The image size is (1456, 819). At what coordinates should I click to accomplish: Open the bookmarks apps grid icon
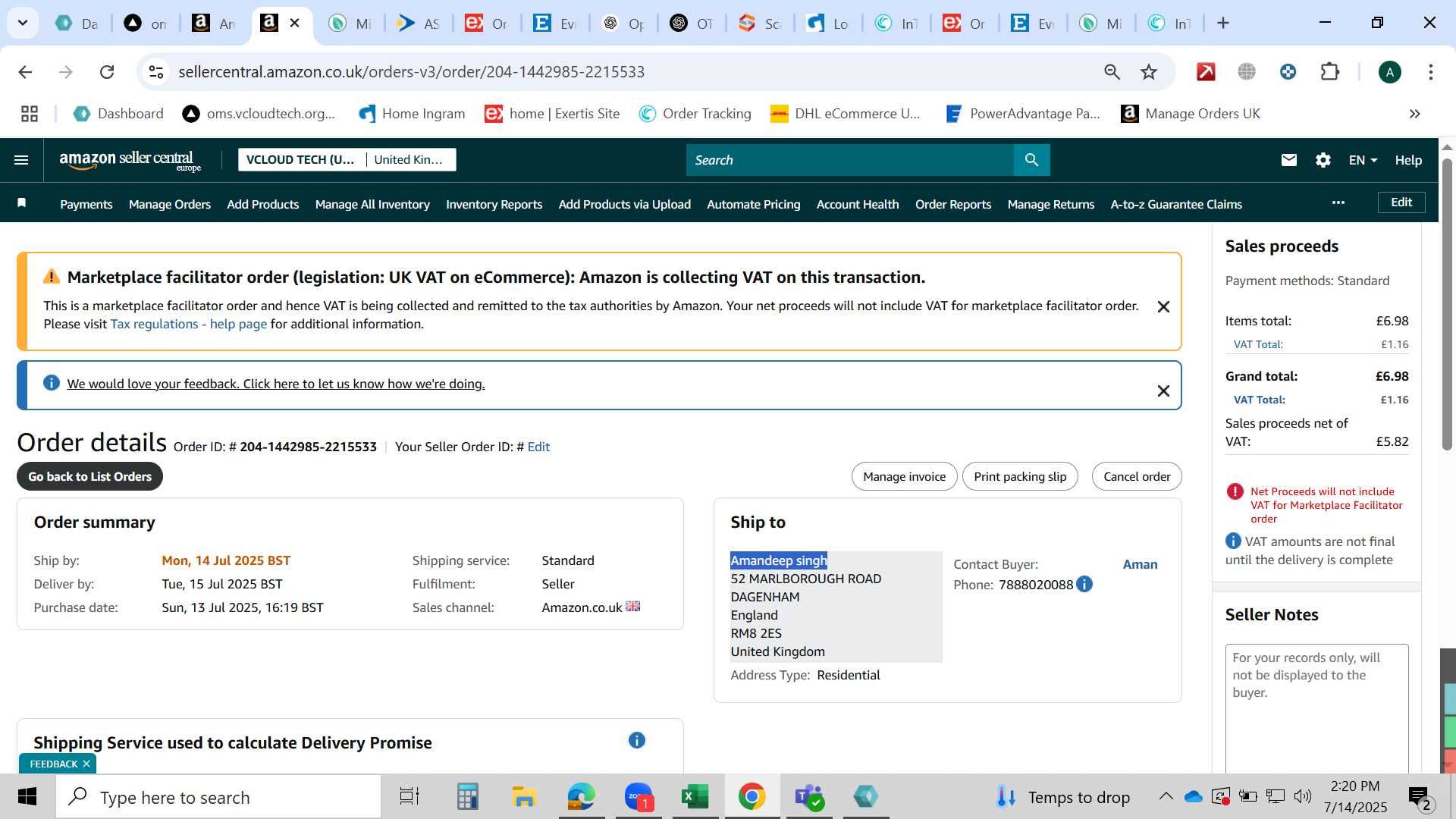tap(30, 114)
